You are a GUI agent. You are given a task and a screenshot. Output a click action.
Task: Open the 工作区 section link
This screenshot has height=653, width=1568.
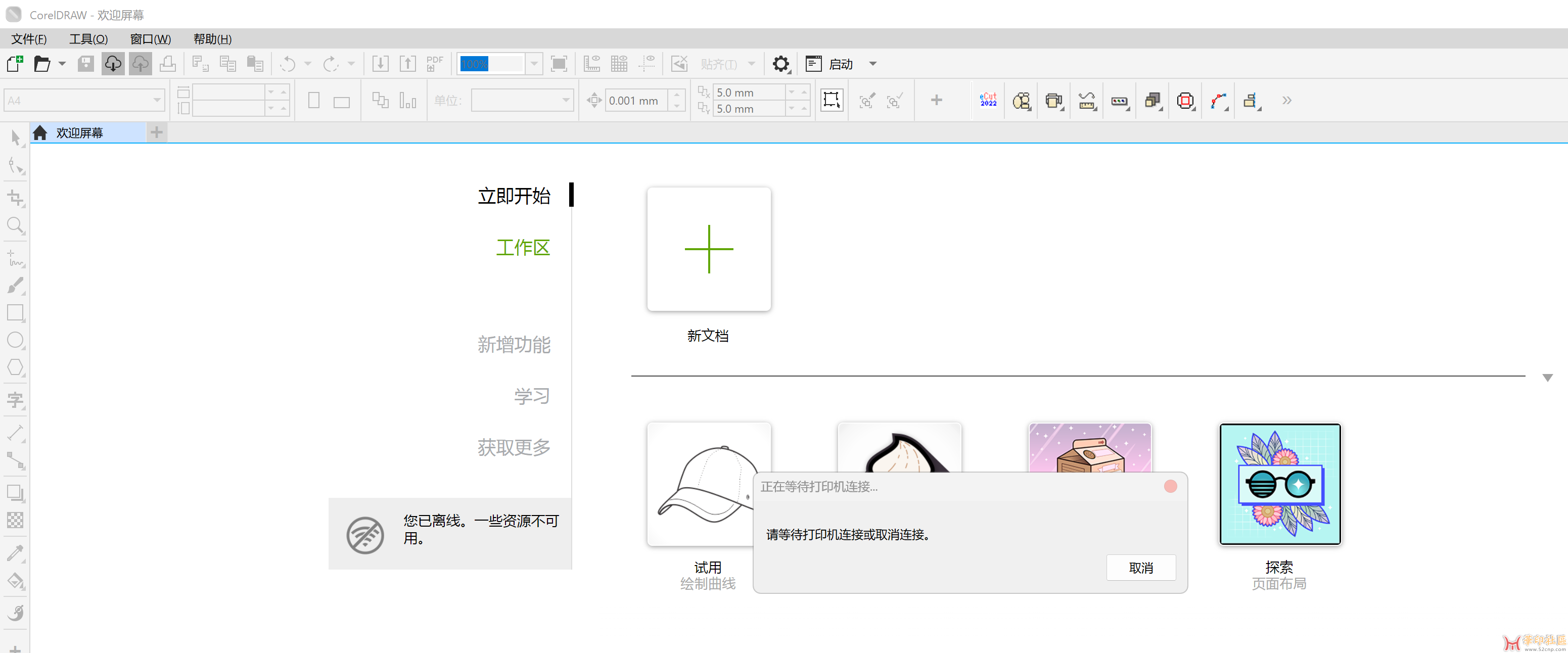[523, 248]
